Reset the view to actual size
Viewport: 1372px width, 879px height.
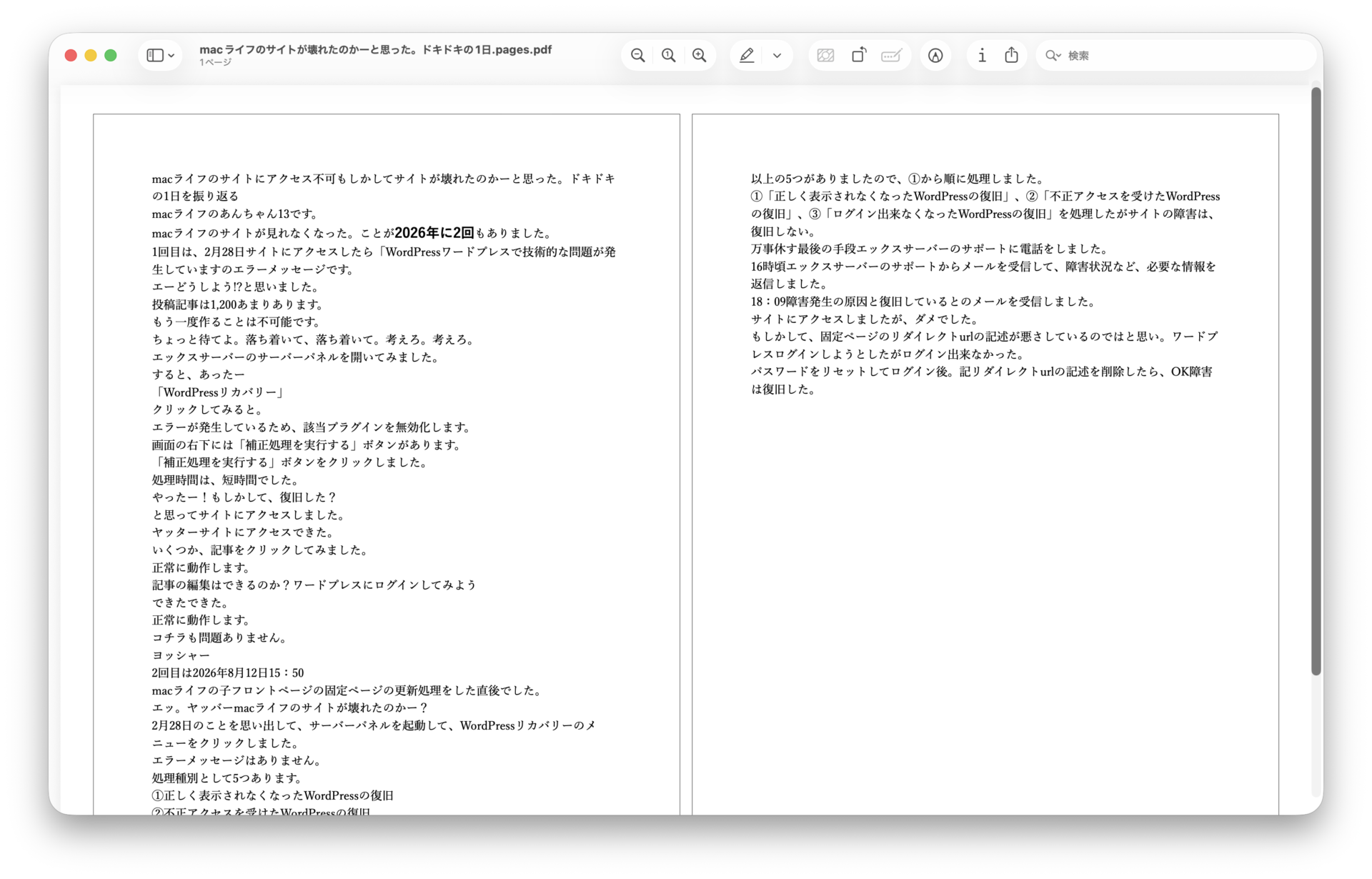tap(669, 55)
